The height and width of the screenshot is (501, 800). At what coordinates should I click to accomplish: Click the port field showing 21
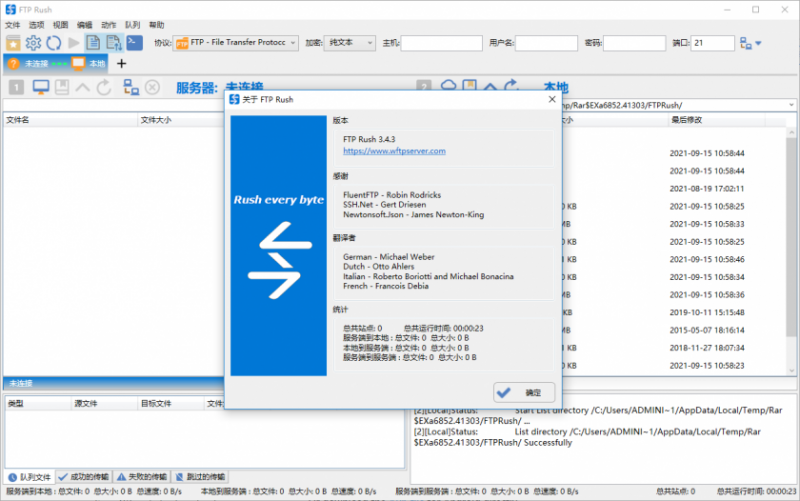712,43
